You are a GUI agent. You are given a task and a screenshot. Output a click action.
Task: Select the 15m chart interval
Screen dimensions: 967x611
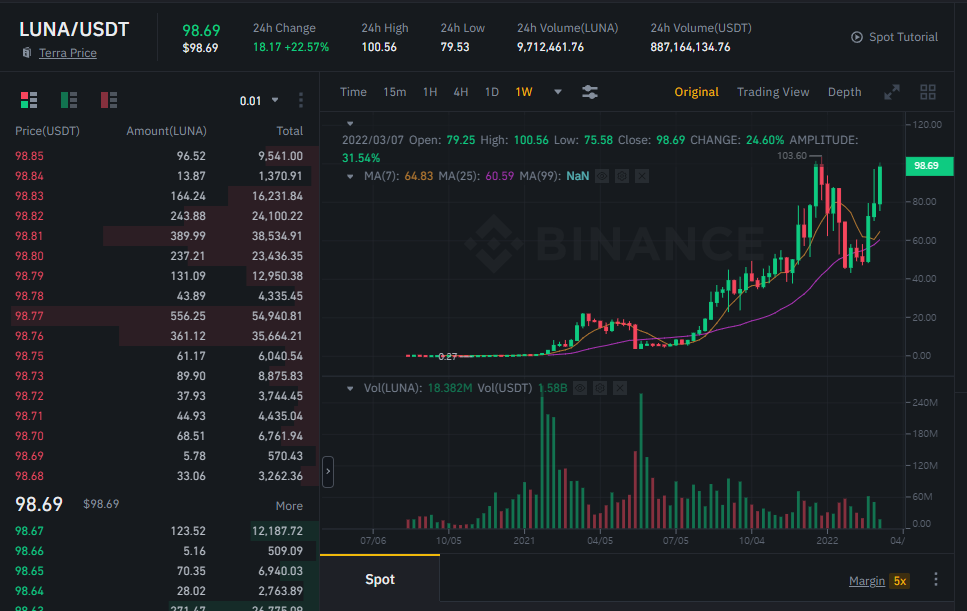click(395, 92)
